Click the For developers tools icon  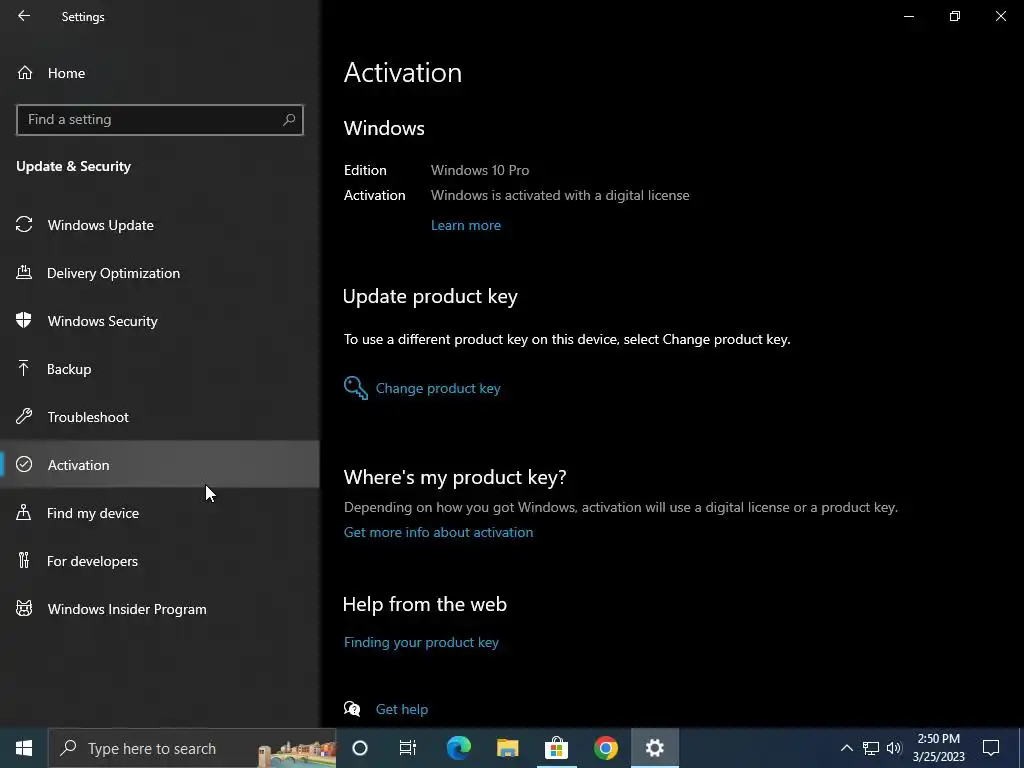tap(24, 560)
